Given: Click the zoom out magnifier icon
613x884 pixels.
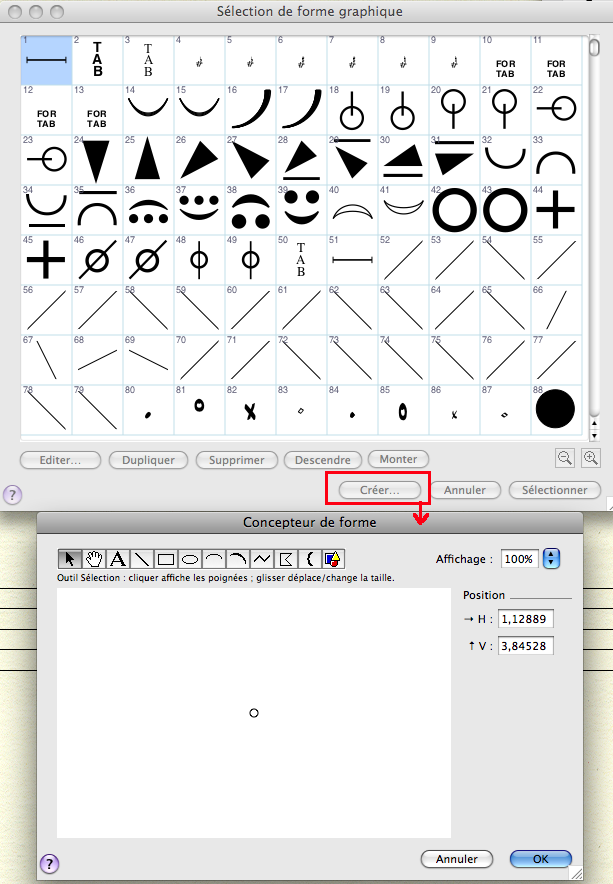Looking at the screenshot, I should (x=565, y=457).
